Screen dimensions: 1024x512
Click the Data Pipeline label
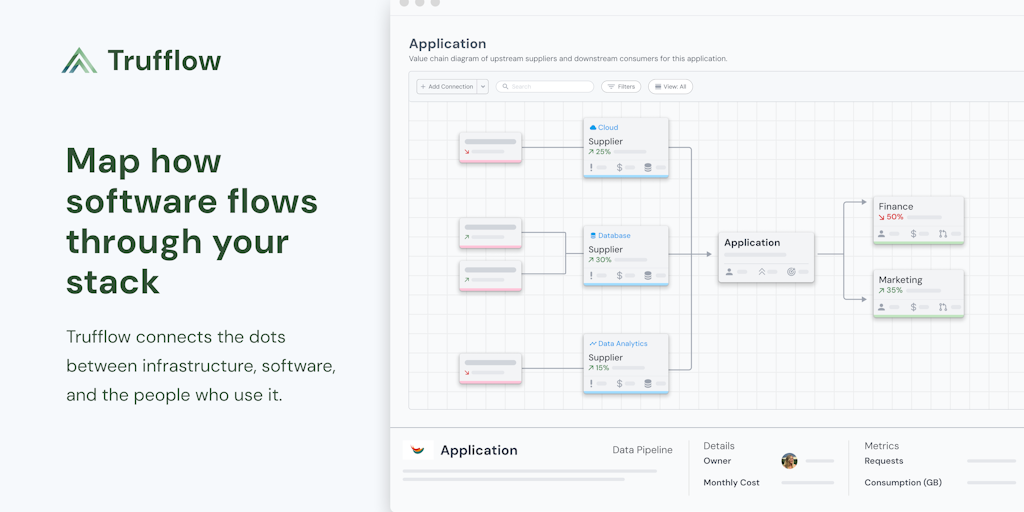pos(642,450)
